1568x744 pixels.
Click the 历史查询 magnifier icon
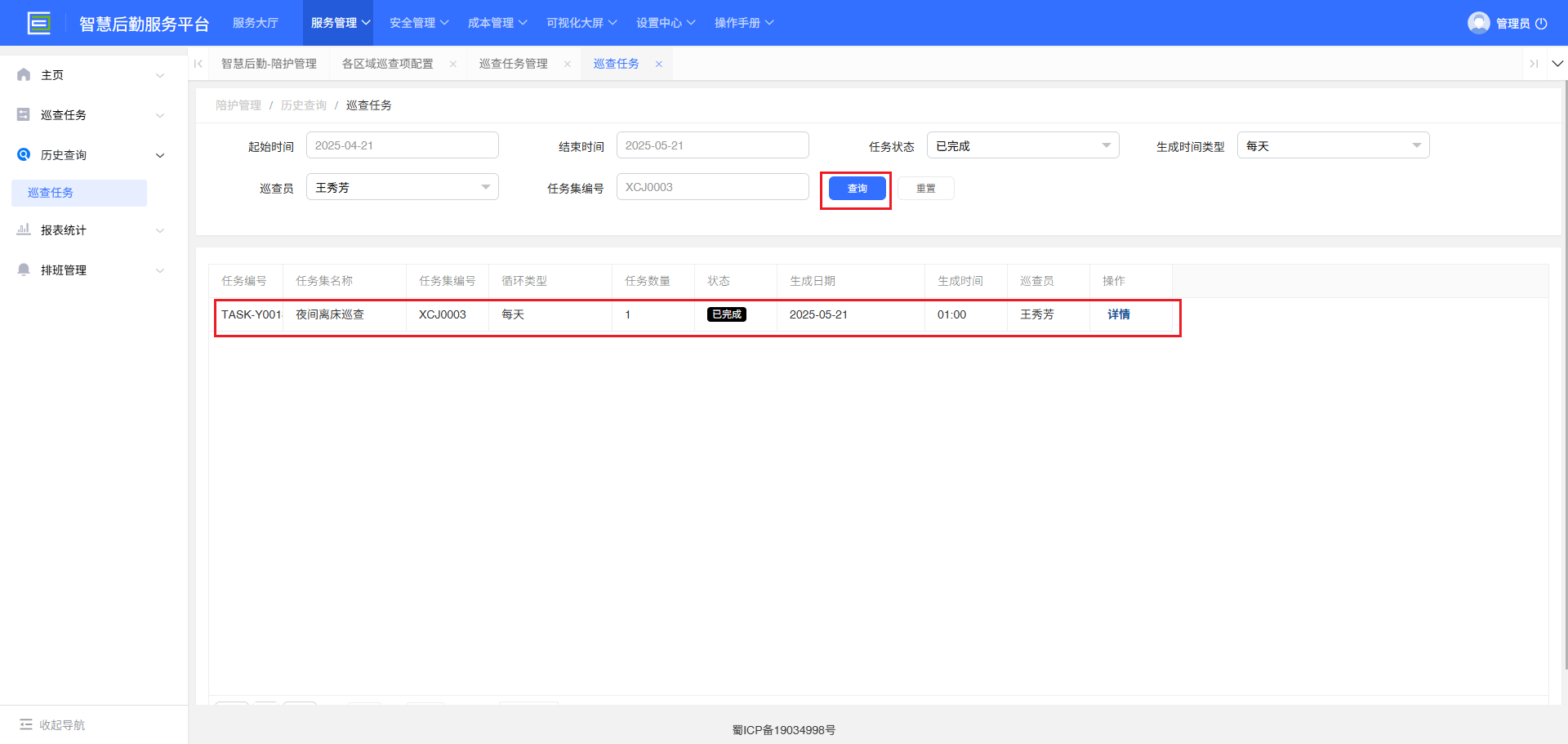(x=24, y=154)
